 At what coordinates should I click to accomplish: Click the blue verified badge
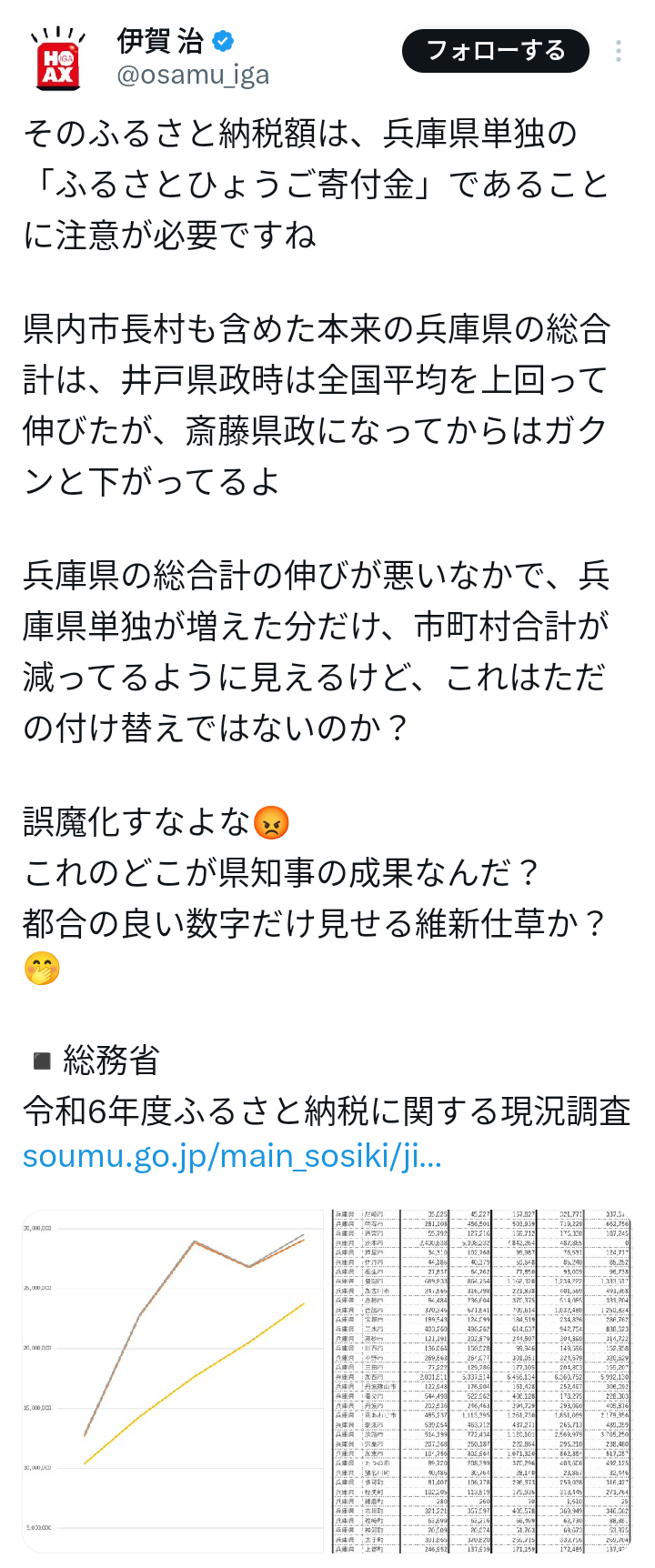[223, 41]
